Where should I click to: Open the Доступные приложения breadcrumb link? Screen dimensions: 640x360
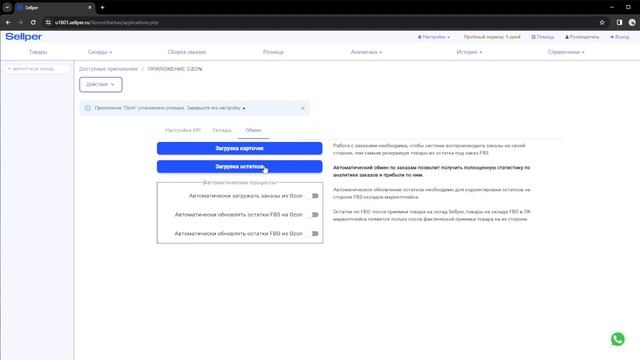coord(108,69)
